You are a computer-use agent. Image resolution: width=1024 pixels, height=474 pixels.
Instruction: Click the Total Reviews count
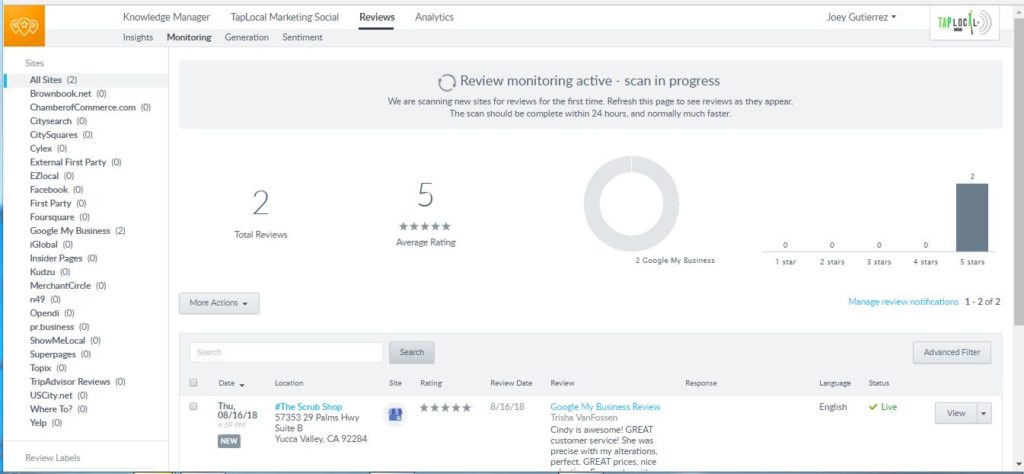pos(261,204)
